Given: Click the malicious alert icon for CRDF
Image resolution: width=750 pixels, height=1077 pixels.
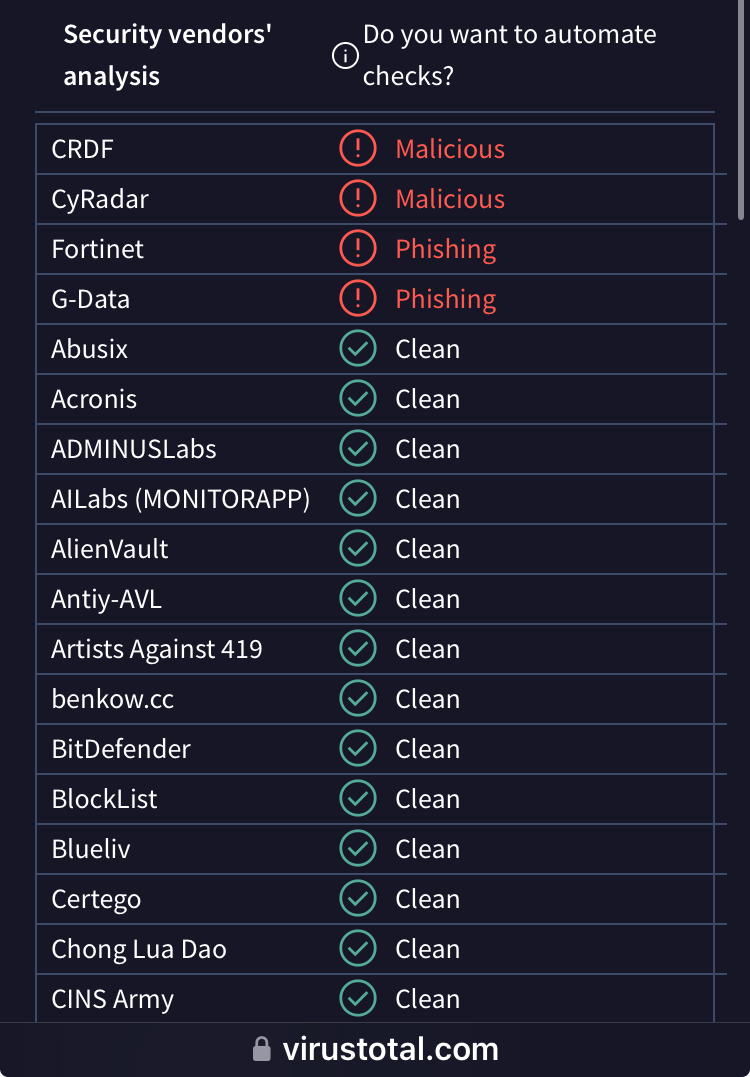Looking at the screenshot, I should click(357, 149).
